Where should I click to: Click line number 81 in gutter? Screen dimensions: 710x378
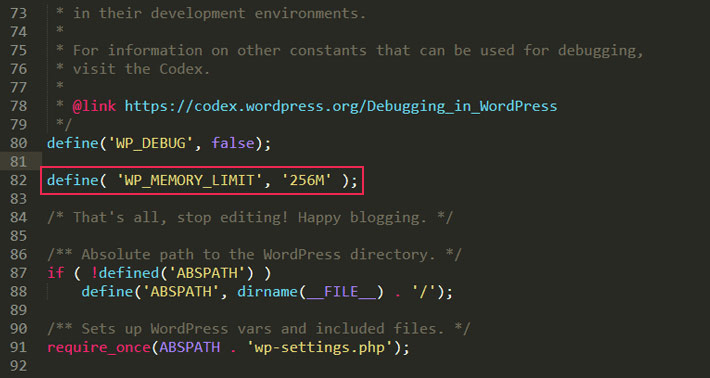point(19,162)
